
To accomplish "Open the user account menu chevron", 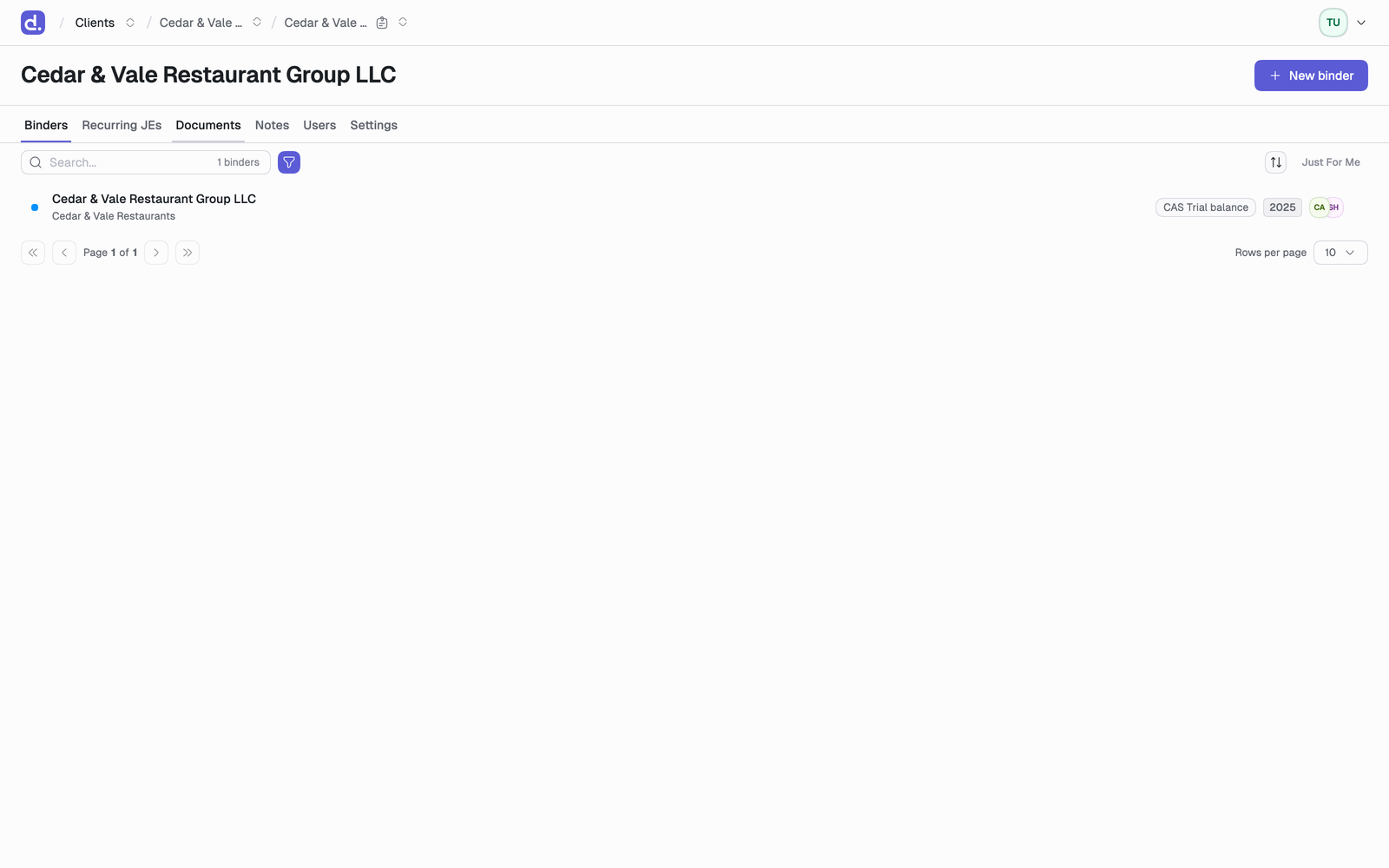I will (x=1361, y=23).
